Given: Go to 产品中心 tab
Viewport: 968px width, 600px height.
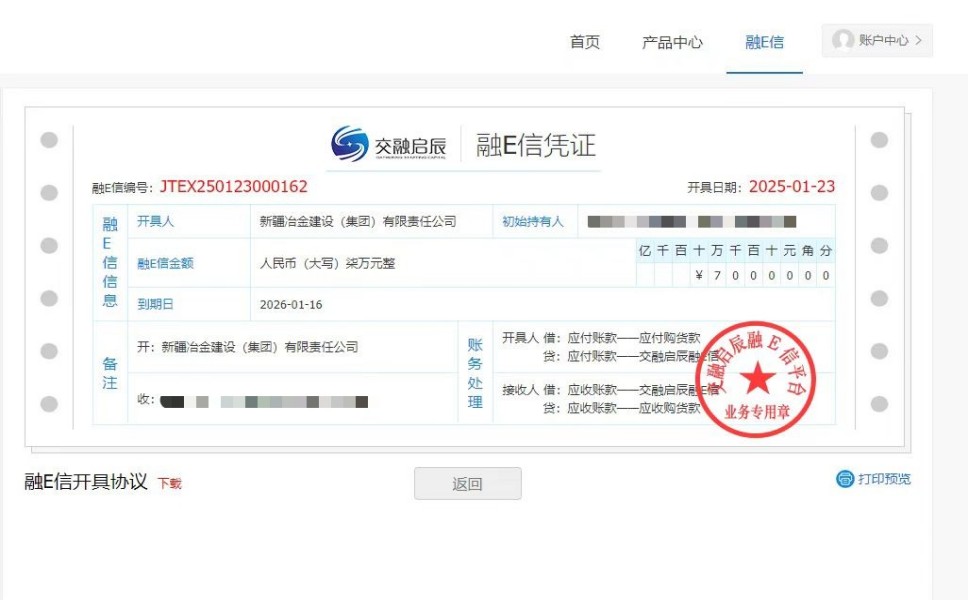Looking at the screenshot, I should tap(672, 42).
